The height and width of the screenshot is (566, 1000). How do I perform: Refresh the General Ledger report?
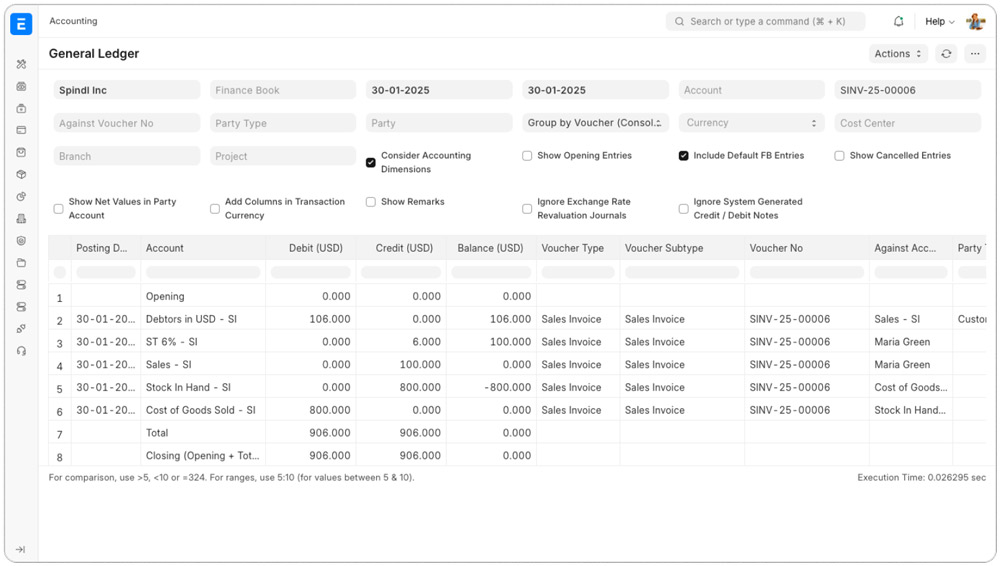click(946, 54)
